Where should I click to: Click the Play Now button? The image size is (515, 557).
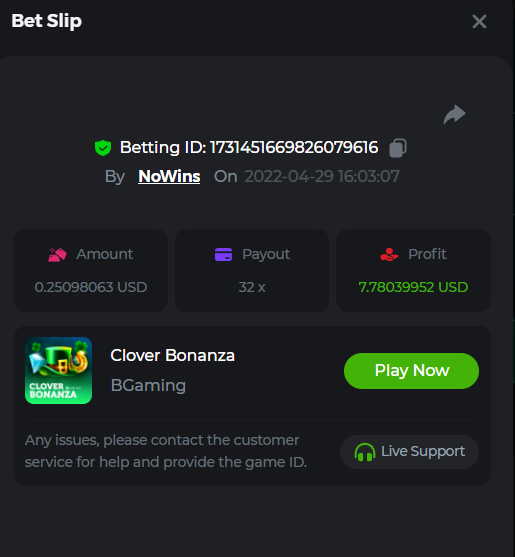click(411, 371)
